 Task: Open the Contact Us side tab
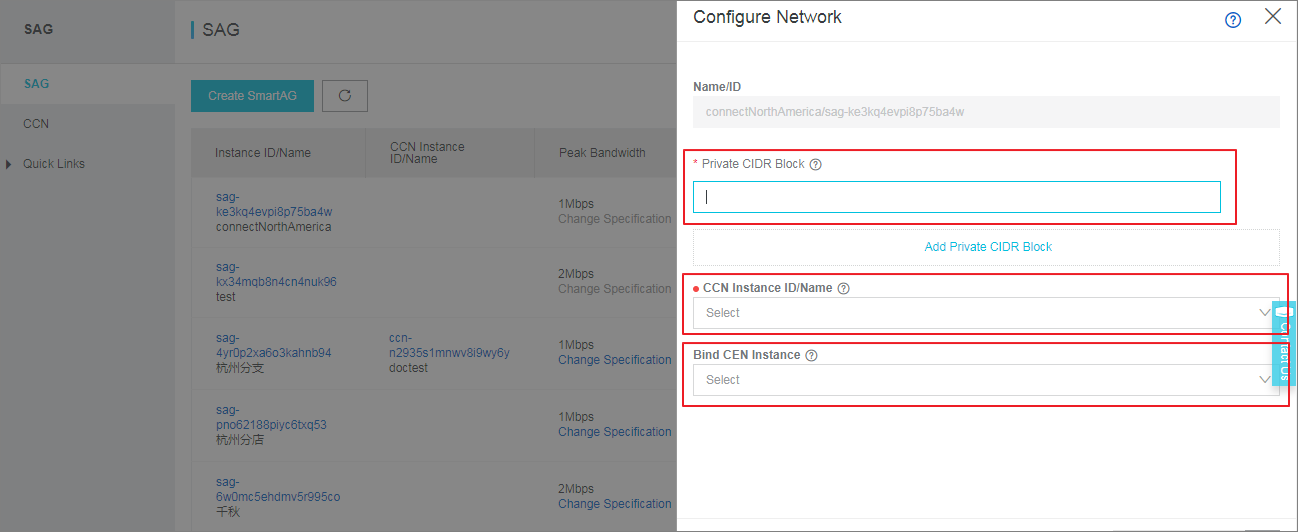1284,343
